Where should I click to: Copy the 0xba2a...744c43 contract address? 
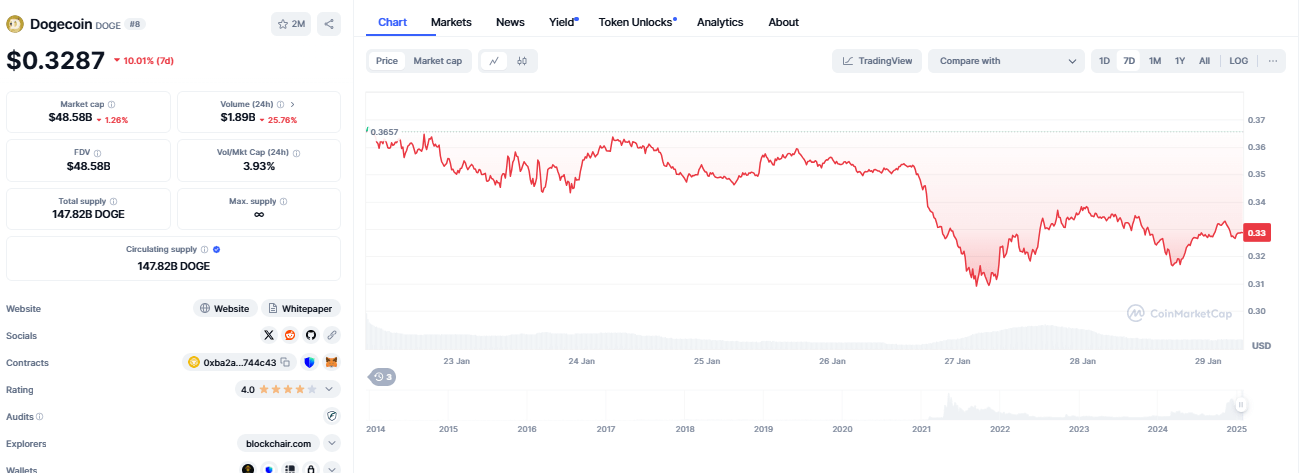coord(285,363)
